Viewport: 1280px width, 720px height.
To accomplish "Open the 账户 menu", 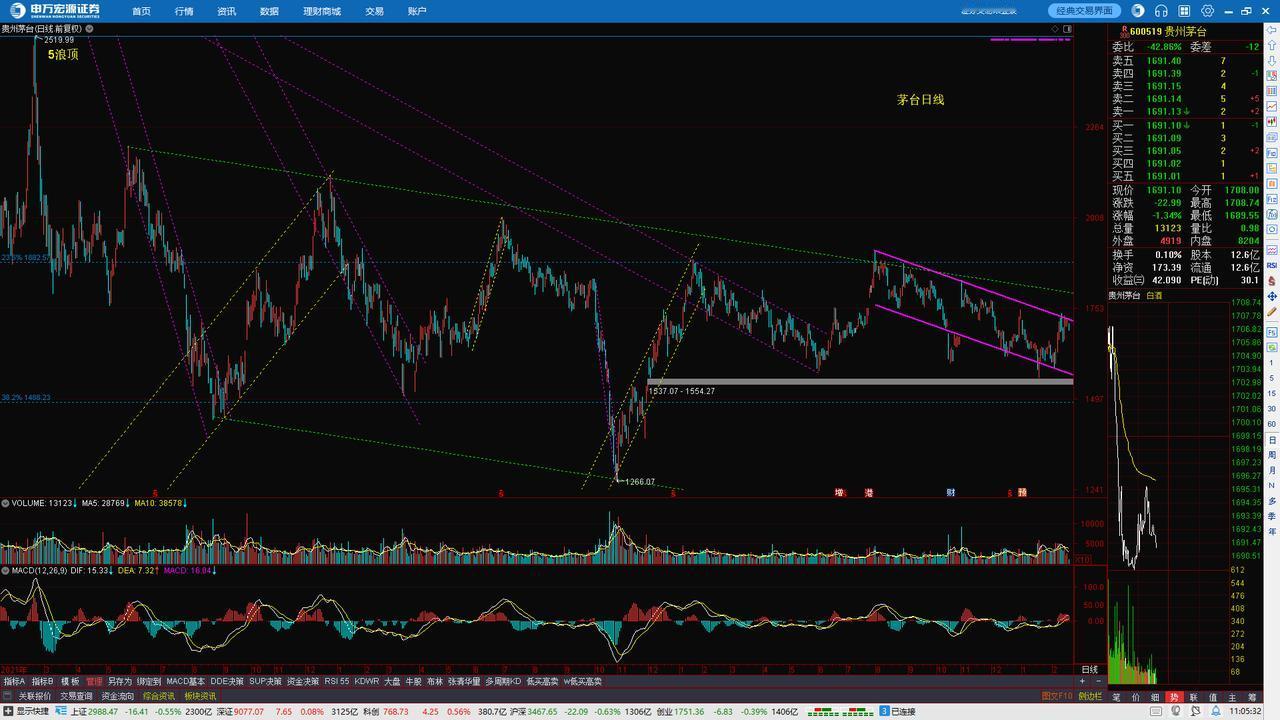I will click(417, 11).
